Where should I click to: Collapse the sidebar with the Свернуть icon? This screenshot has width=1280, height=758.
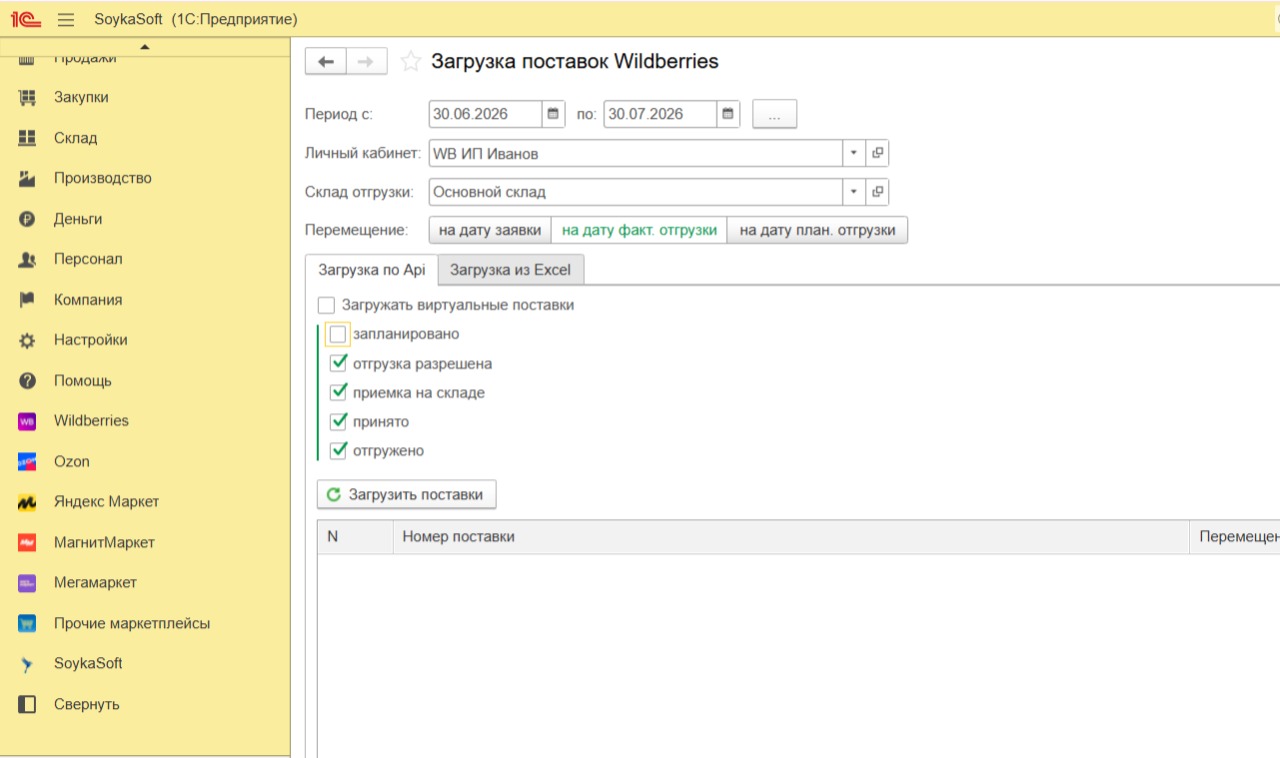click(27, 704)
